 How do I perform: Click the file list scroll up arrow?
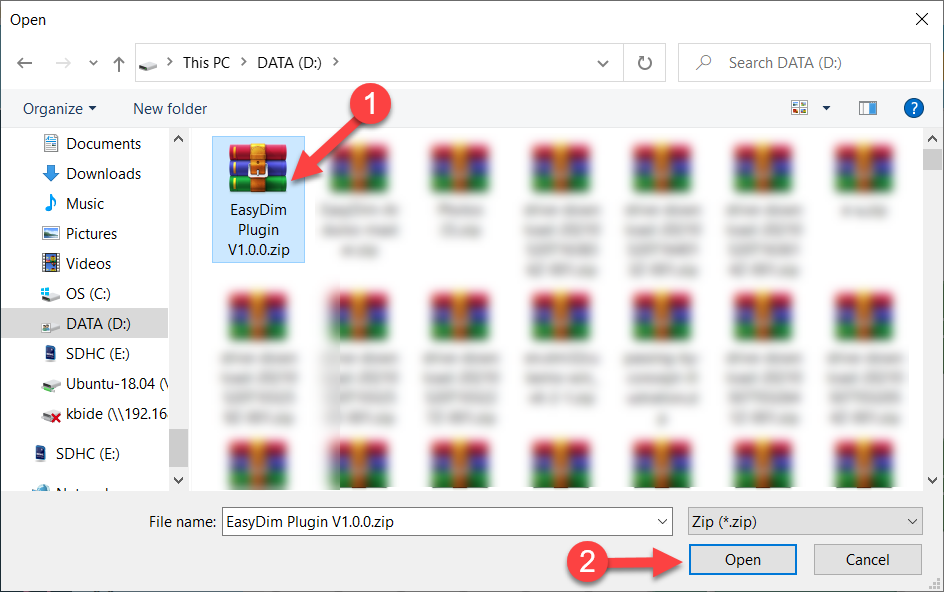[933, 139]
